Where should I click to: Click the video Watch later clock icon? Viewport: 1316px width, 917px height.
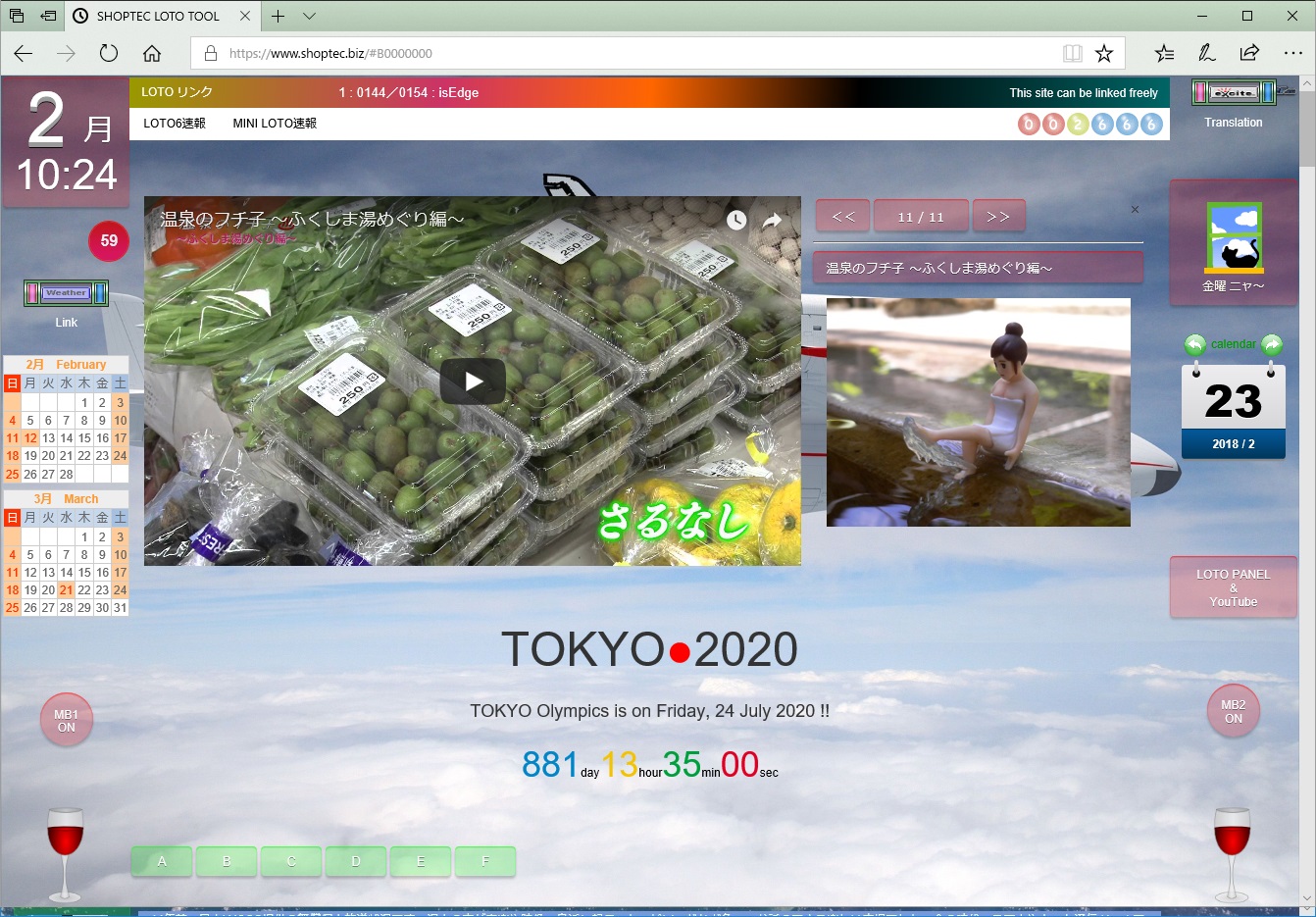736,221
